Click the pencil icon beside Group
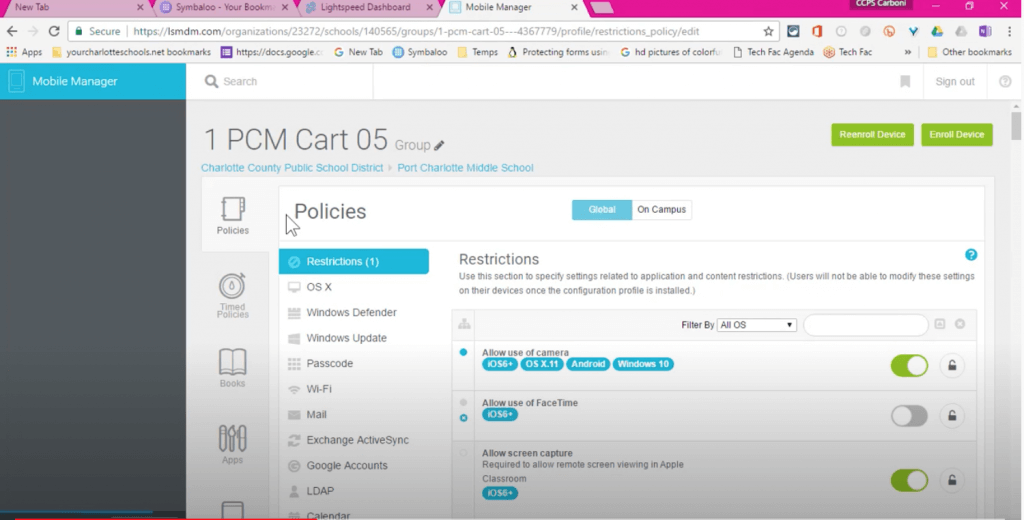The width and height of the screenshot is (1024, 520). (x=439, y=145)
